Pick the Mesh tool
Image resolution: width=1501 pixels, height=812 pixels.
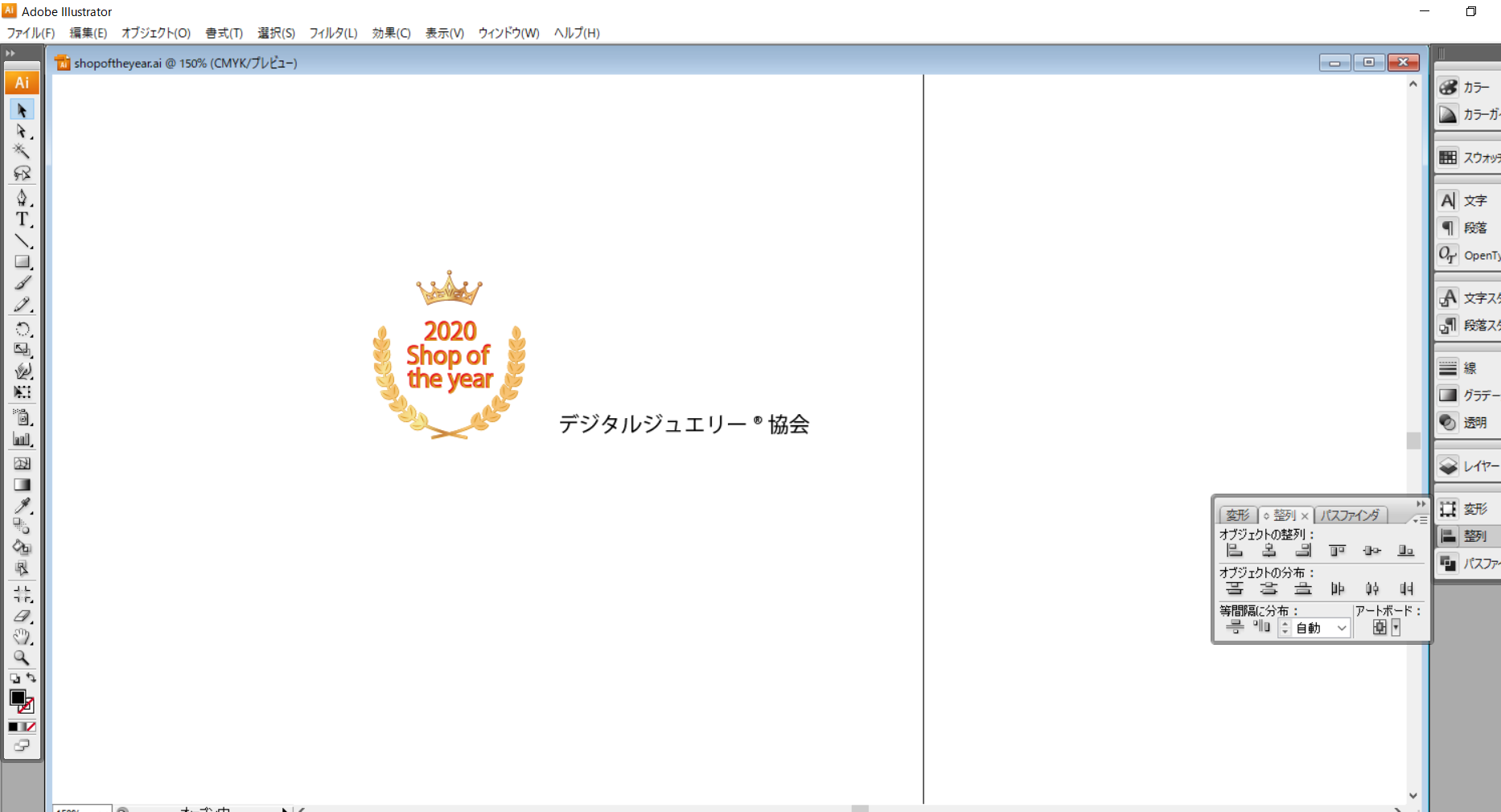(22, 464)
